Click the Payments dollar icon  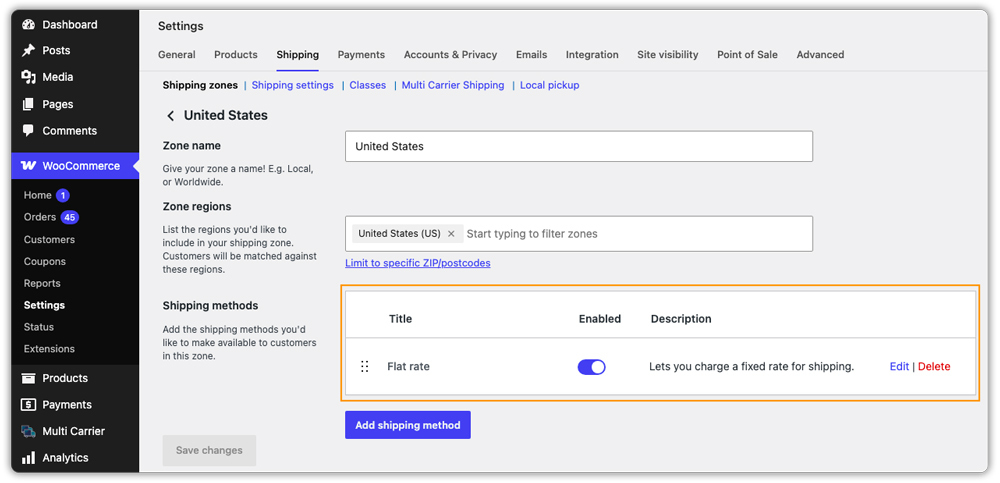(x=28, y=405)
